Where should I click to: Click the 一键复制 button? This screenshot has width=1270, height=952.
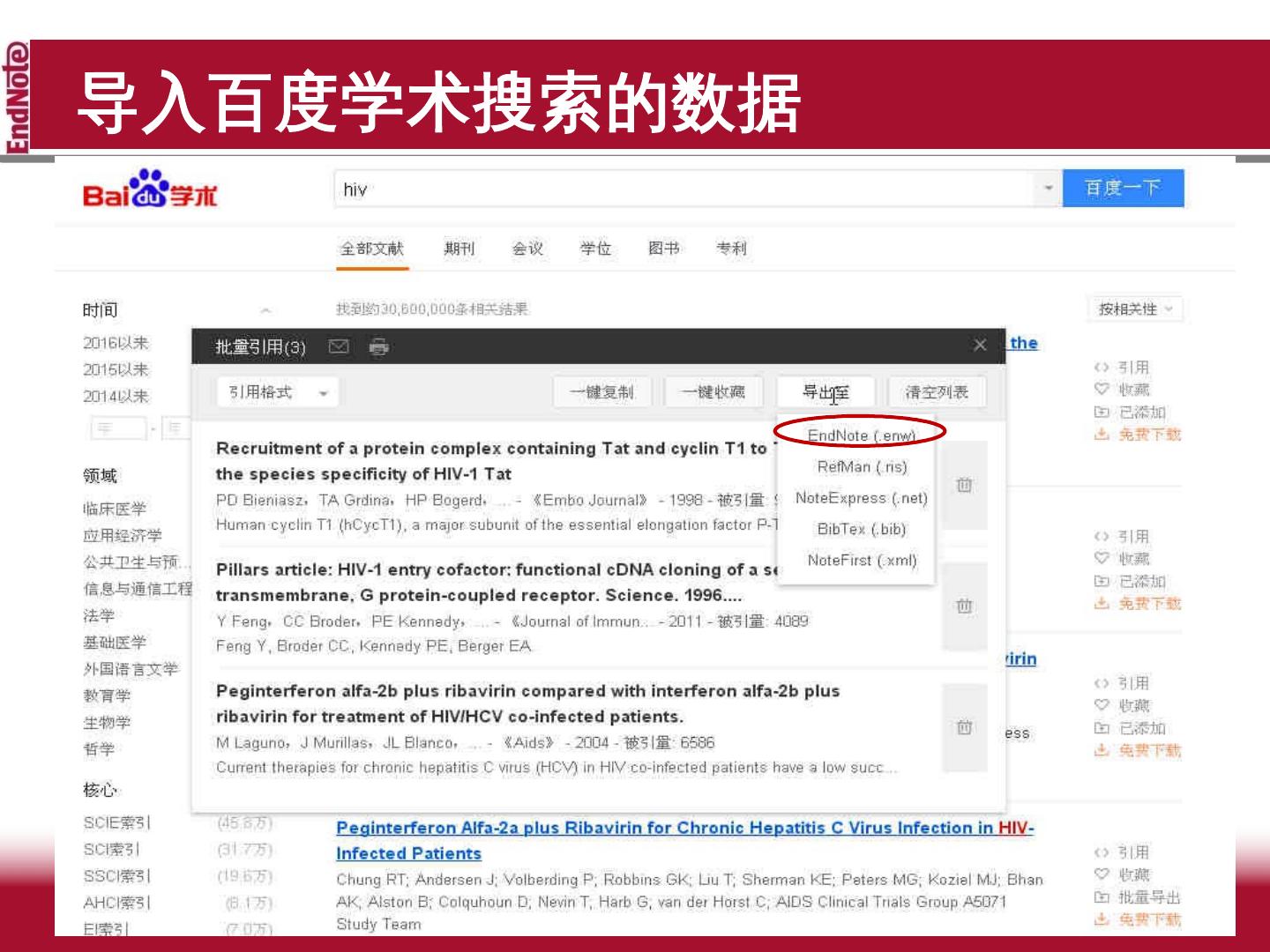click(601, 392)
